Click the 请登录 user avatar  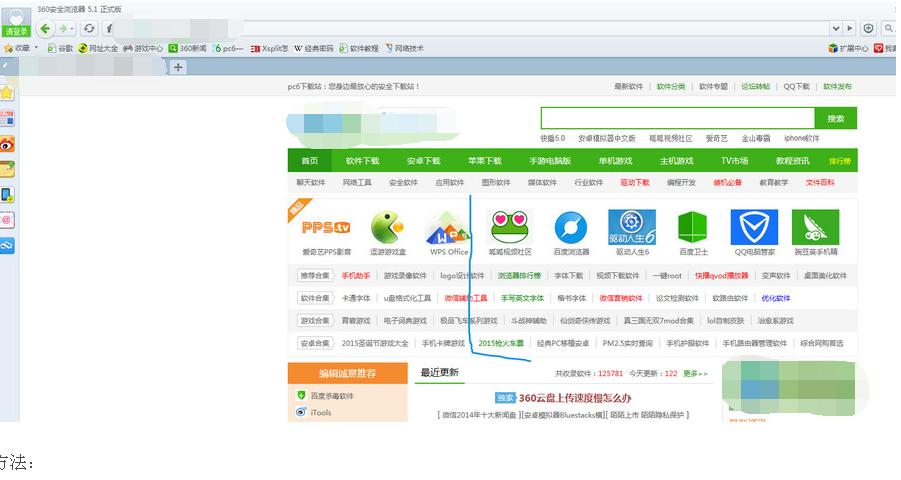16,23
